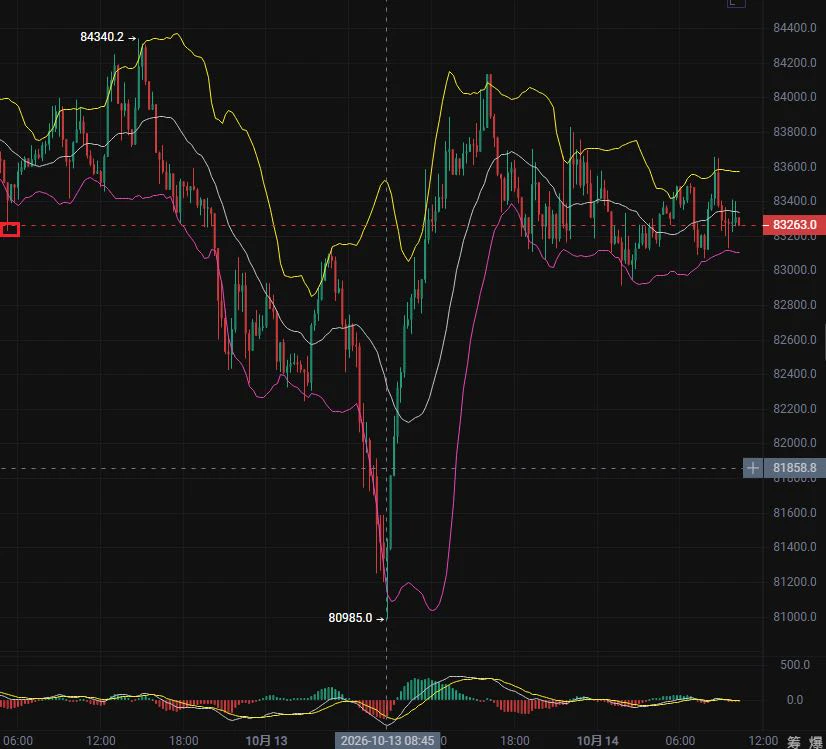
Task: Click the 82400.0 price axis label
Action: click(x=794, y=373)
